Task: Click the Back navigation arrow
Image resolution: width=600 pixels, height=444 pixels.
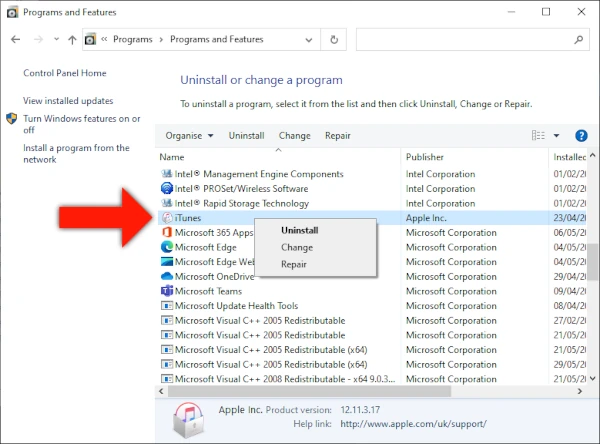Action: (15, 39)
